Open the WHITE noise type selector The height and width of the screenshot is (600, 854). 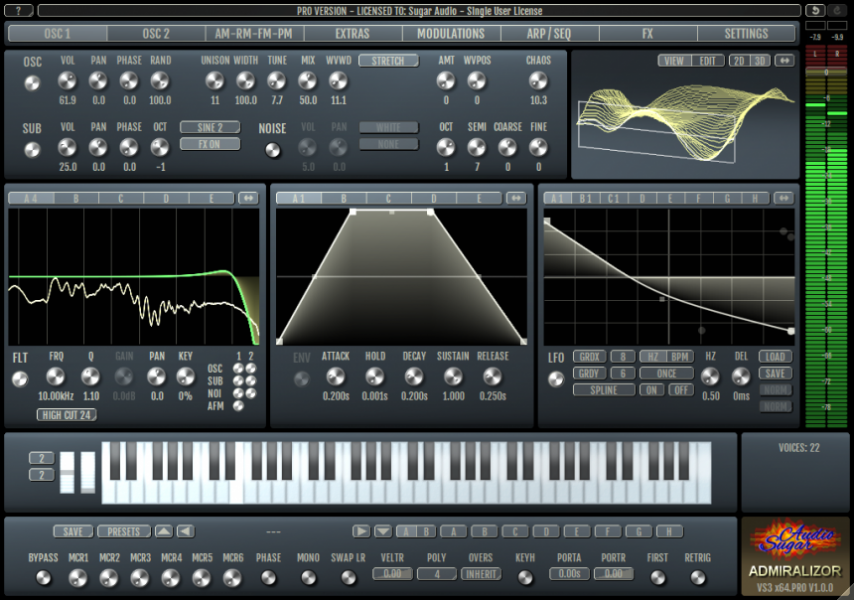click(x=388, y=127)
